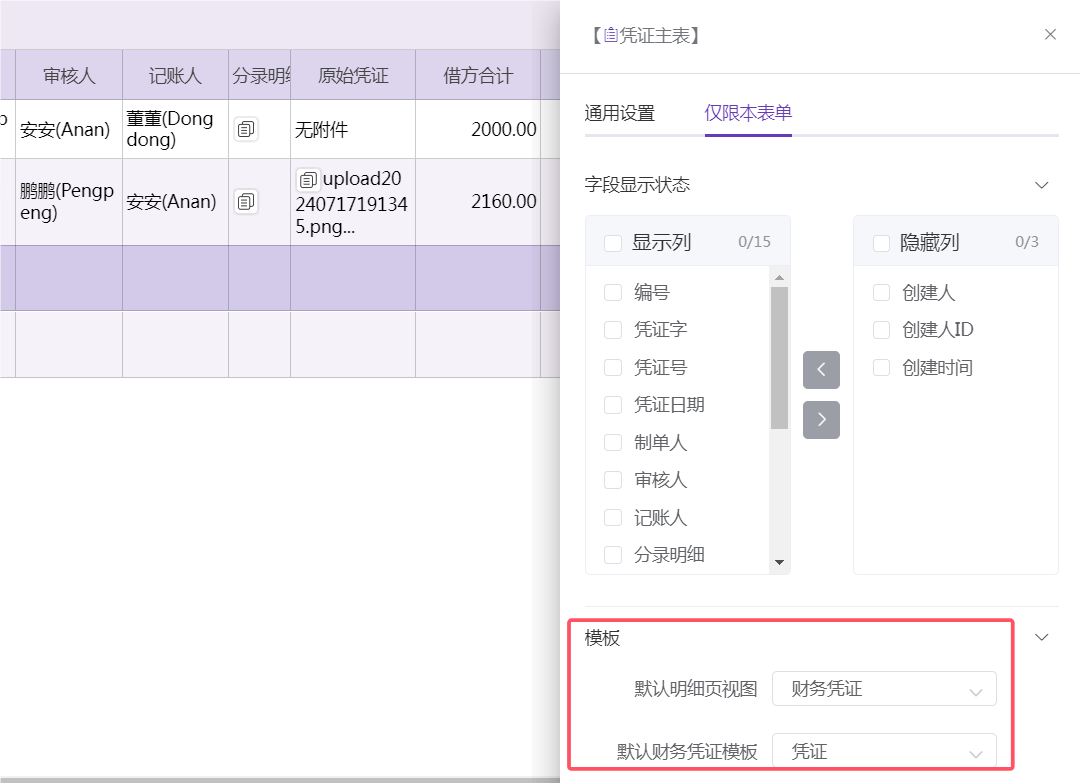The image size is (1080, 783).
Task: Click attachment icon beside upload20240717191345.png
Action: [x=308, y=180]
